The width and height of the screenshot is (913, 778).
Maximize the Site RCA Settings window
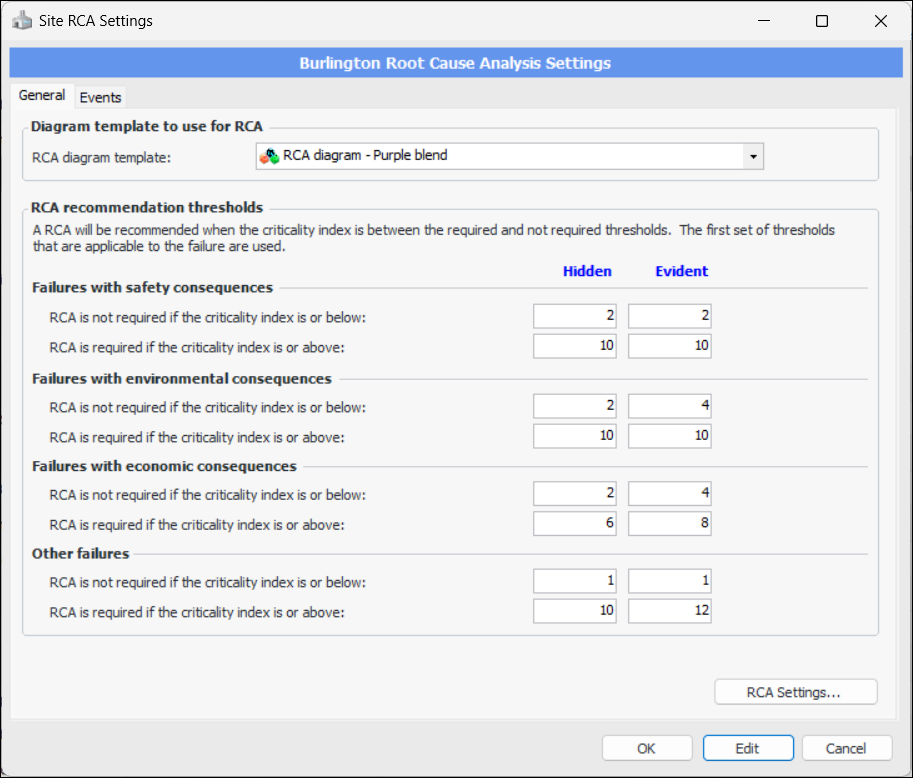coord(821,21)
